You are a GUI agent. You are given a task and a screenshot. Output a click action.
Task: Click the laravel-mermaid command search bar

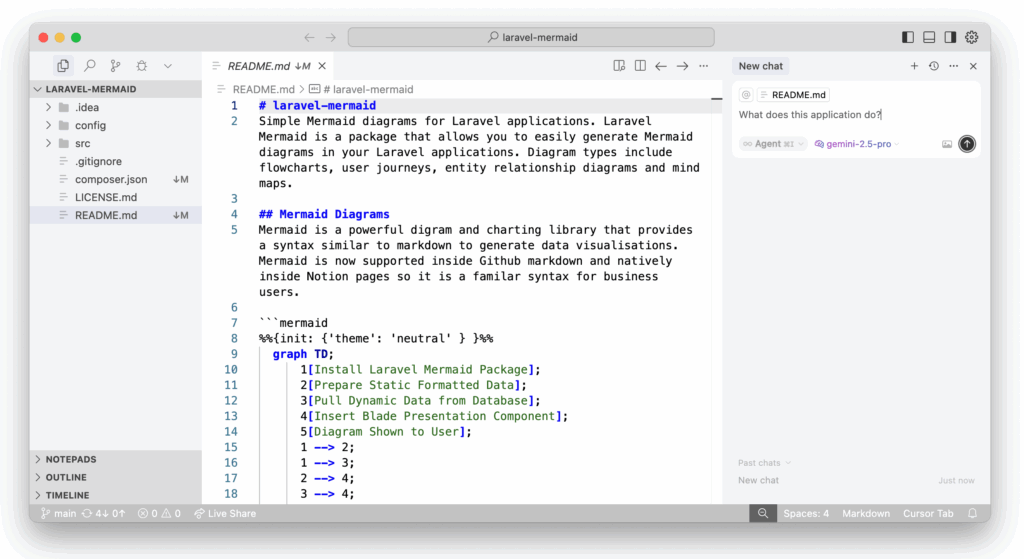pos(531,37)
